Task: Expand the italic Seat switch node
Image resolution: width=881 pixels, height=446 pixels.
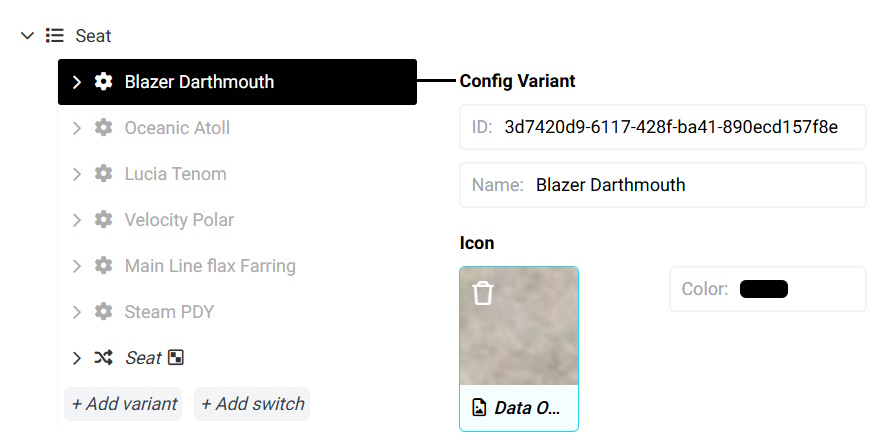Action: click(x=77, y=358)
